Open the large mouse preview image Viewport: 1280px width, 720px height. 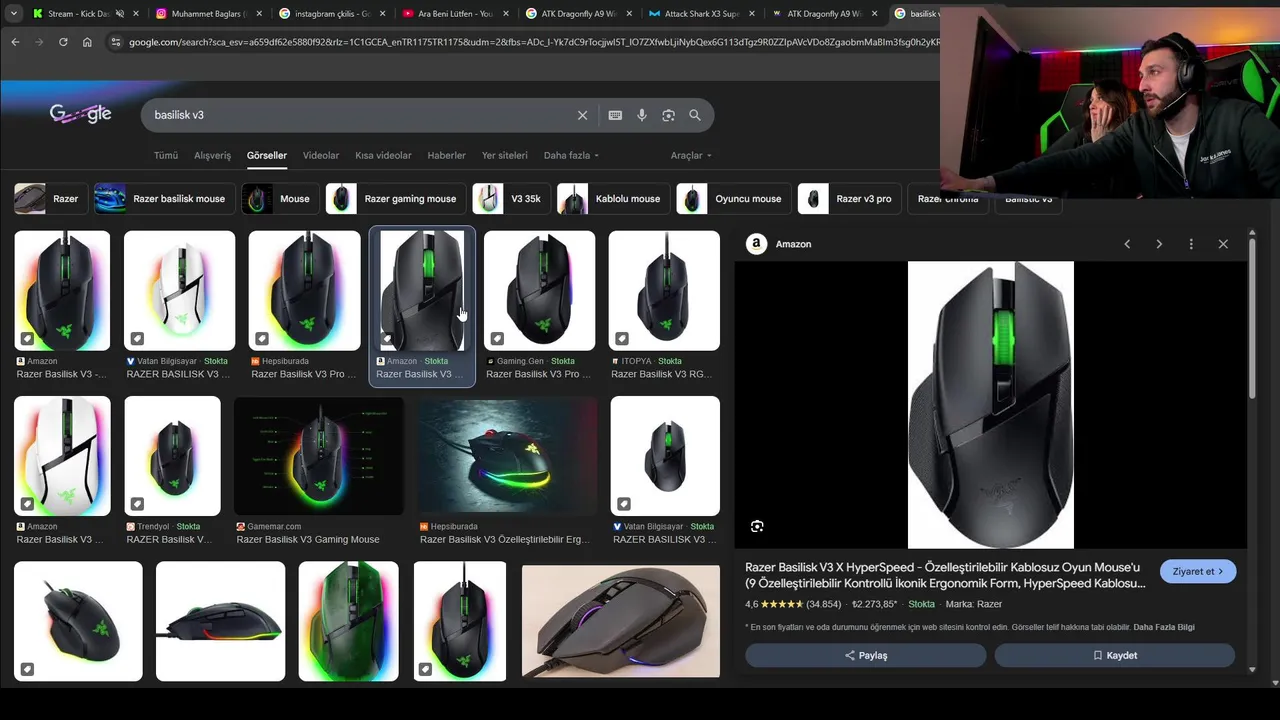[x=991, y=405]
